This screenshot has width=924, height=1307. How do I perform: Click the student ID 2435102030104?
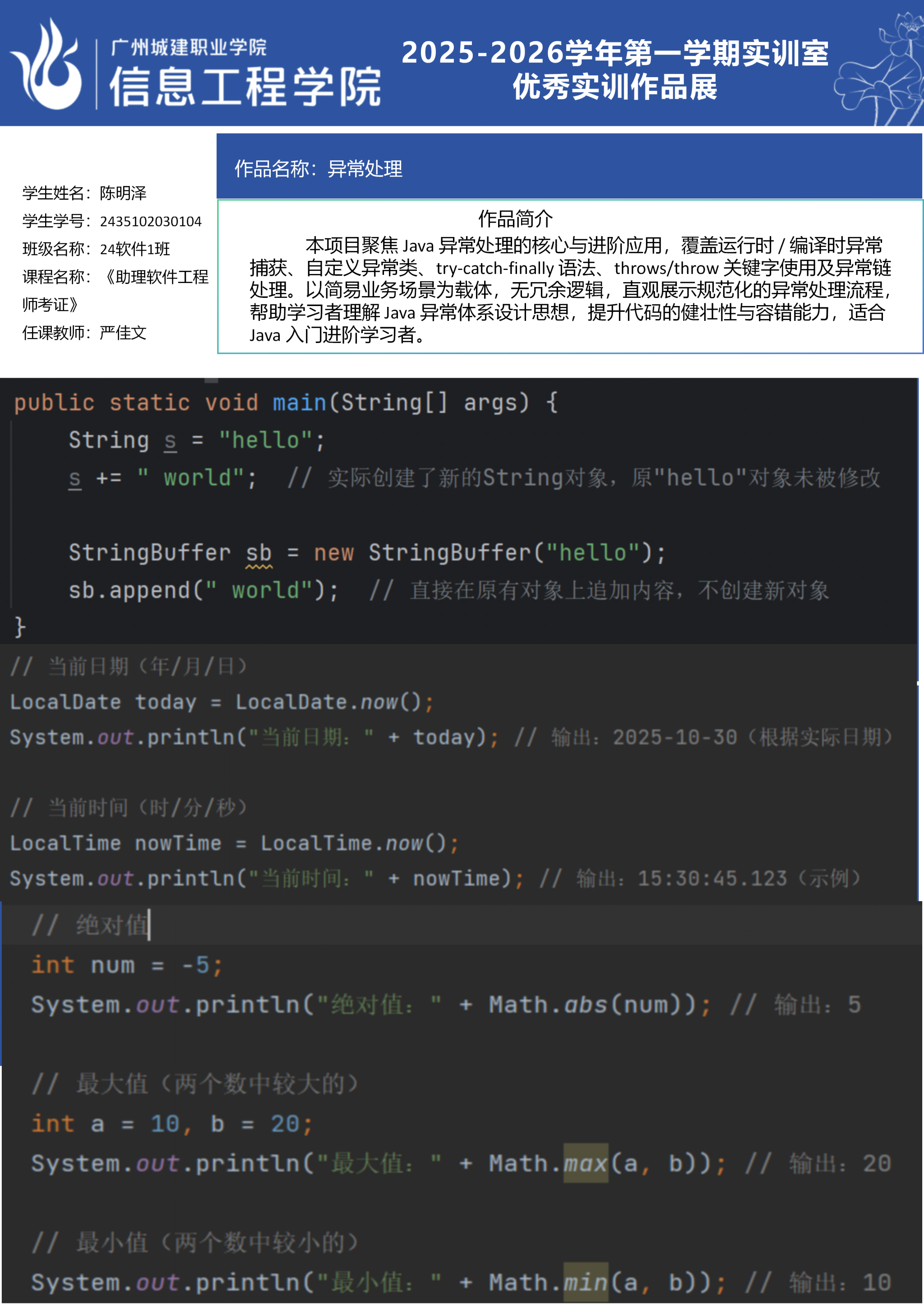click(151, 222)
